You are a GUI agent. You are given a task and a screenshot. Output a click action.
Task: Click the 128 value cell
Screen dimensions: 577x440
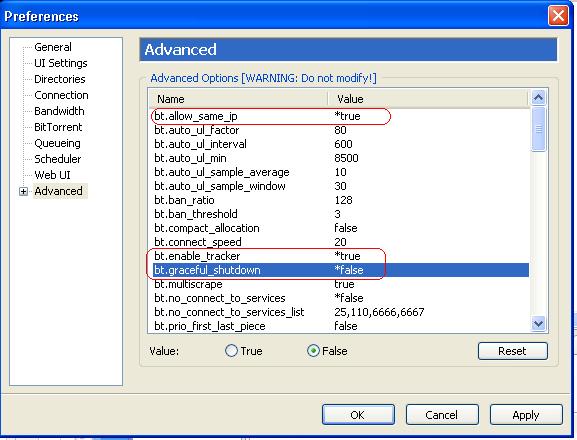[343, 200]
